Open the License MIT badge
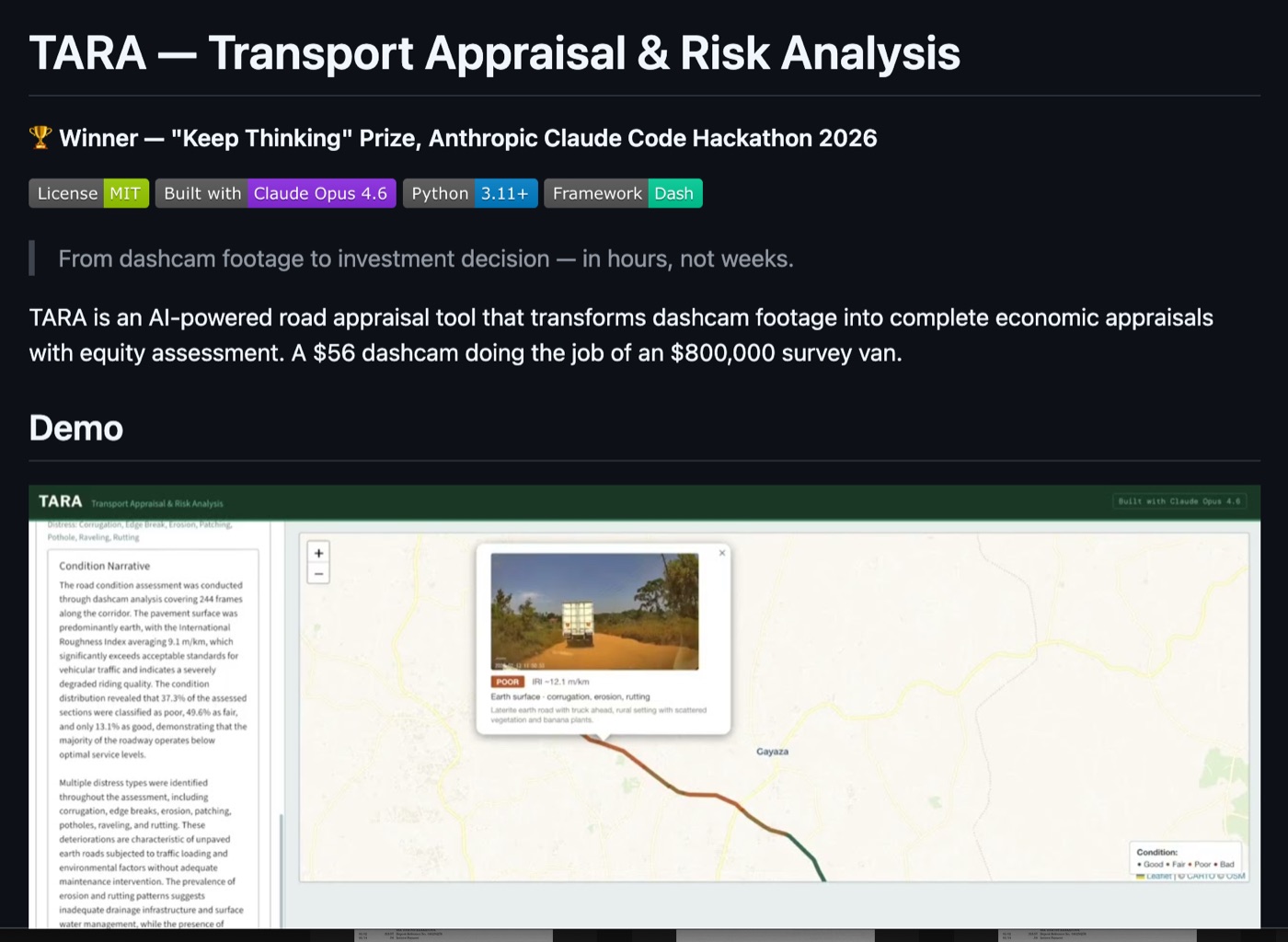The width and height of the screenshot is (1288, 942). (88, 193)
